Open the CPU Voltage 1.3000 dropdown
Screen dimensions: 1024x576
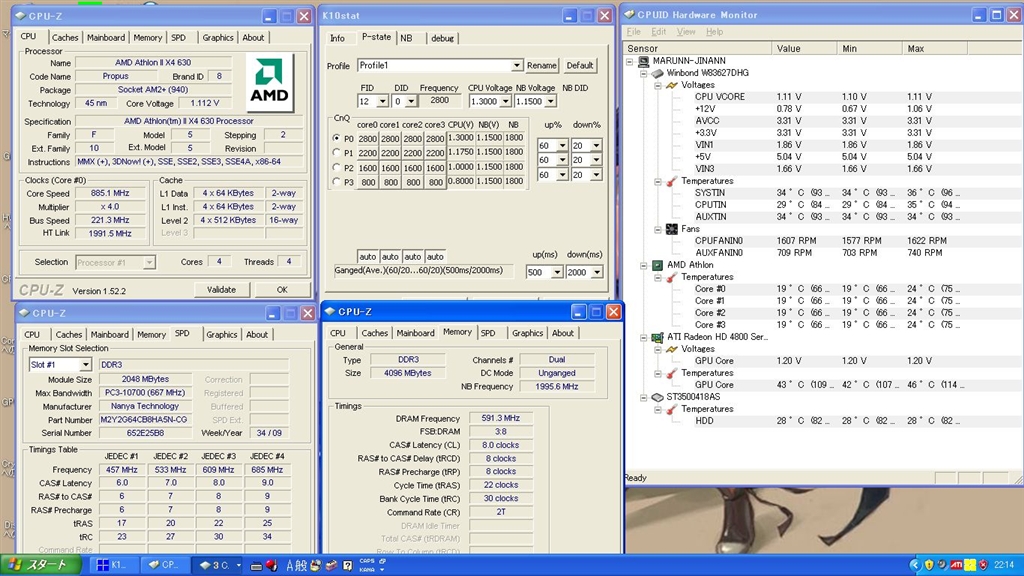tap(505, 101)
